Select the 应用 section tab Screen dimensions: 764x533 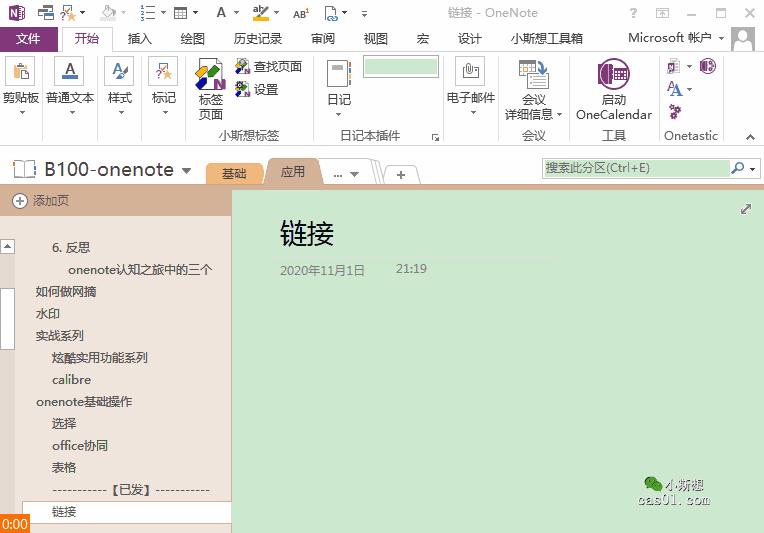tap(292, 171)
